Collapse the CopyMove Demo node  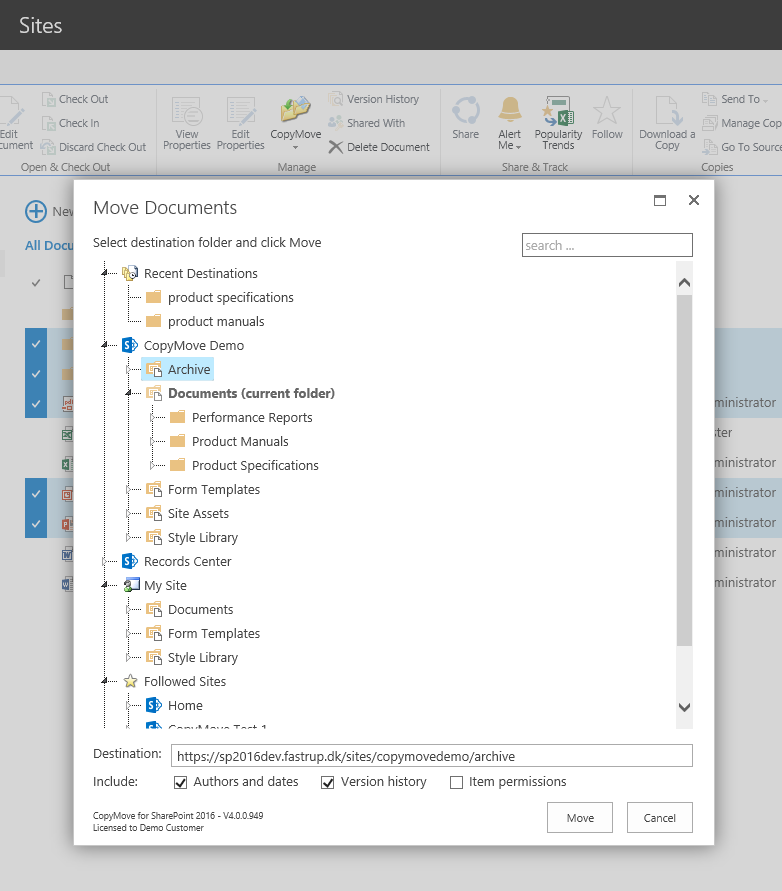(x=105, y=345)
